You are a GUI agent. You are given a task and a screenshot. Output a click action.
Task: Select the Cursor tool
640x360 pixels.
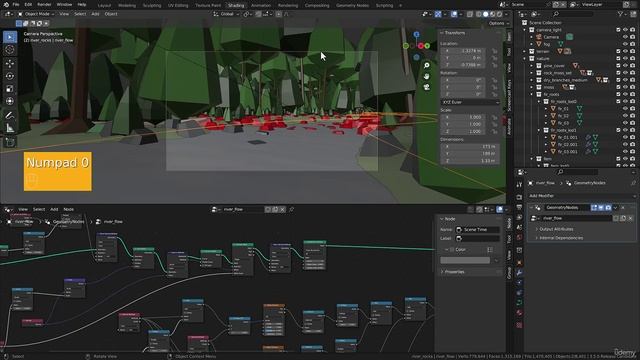(x=10, y=50)
